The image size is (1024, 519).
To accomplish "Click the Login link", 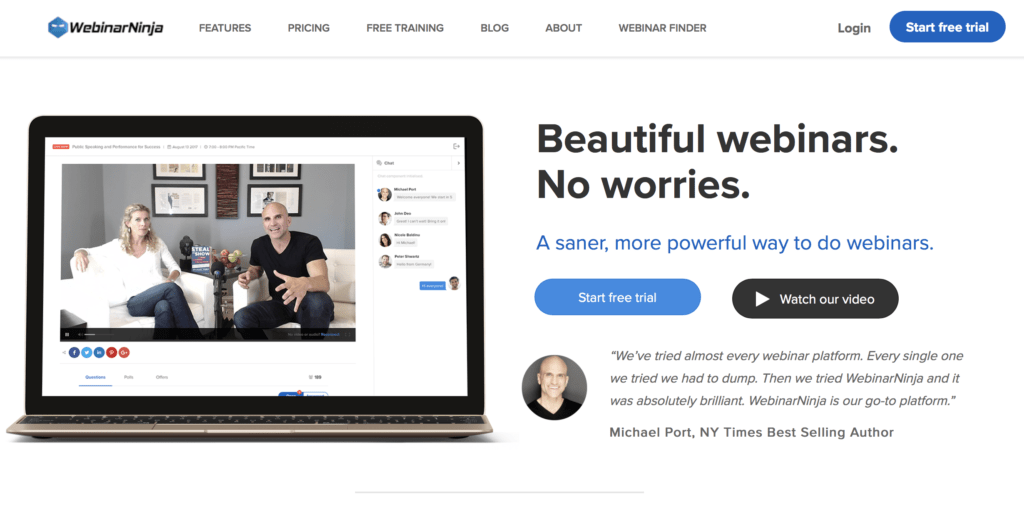I will (x=854, y=28).
